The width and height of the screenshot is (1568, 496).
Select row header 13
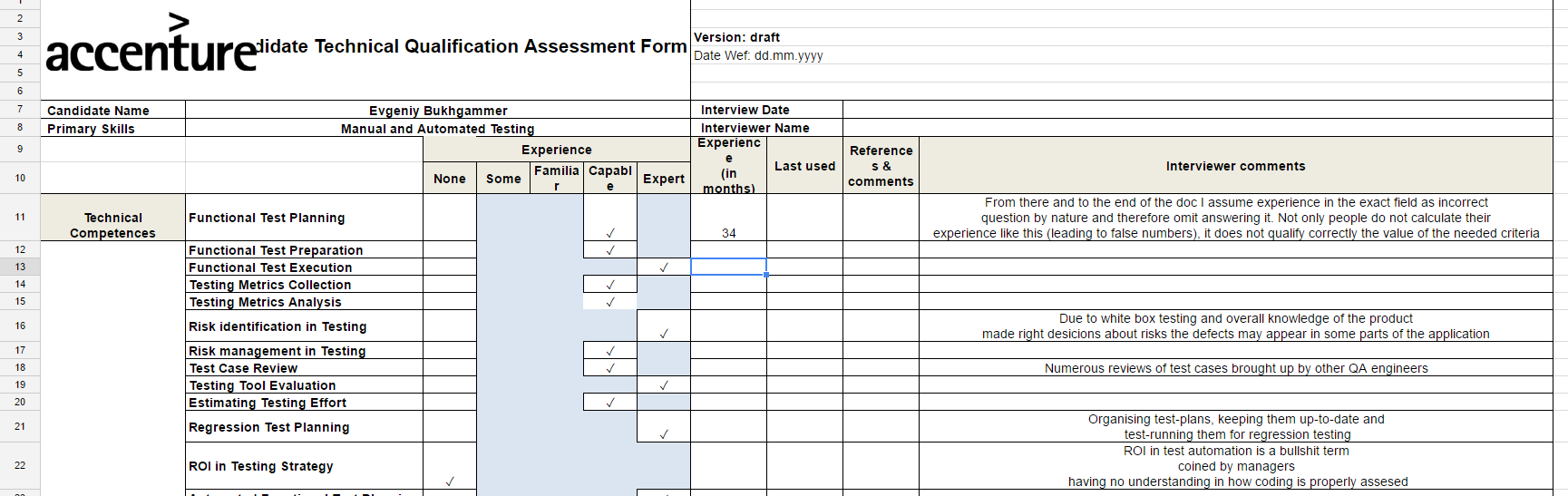tap(20, 267)
